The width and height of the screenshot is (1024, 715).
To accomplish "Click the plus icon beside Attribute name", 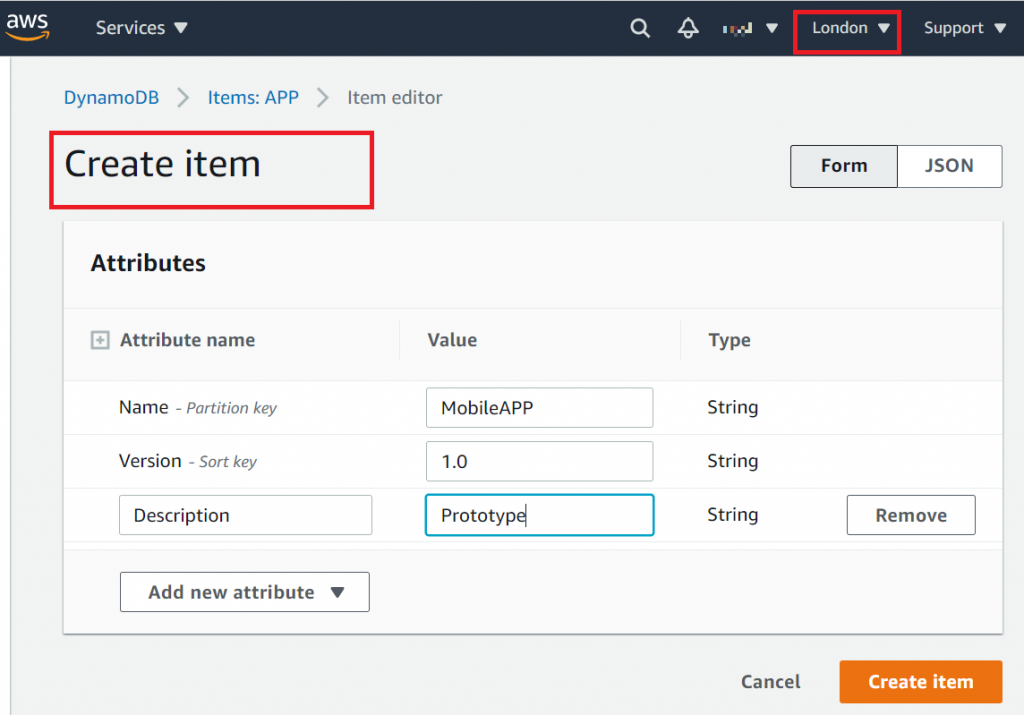I will pos(99,341).
